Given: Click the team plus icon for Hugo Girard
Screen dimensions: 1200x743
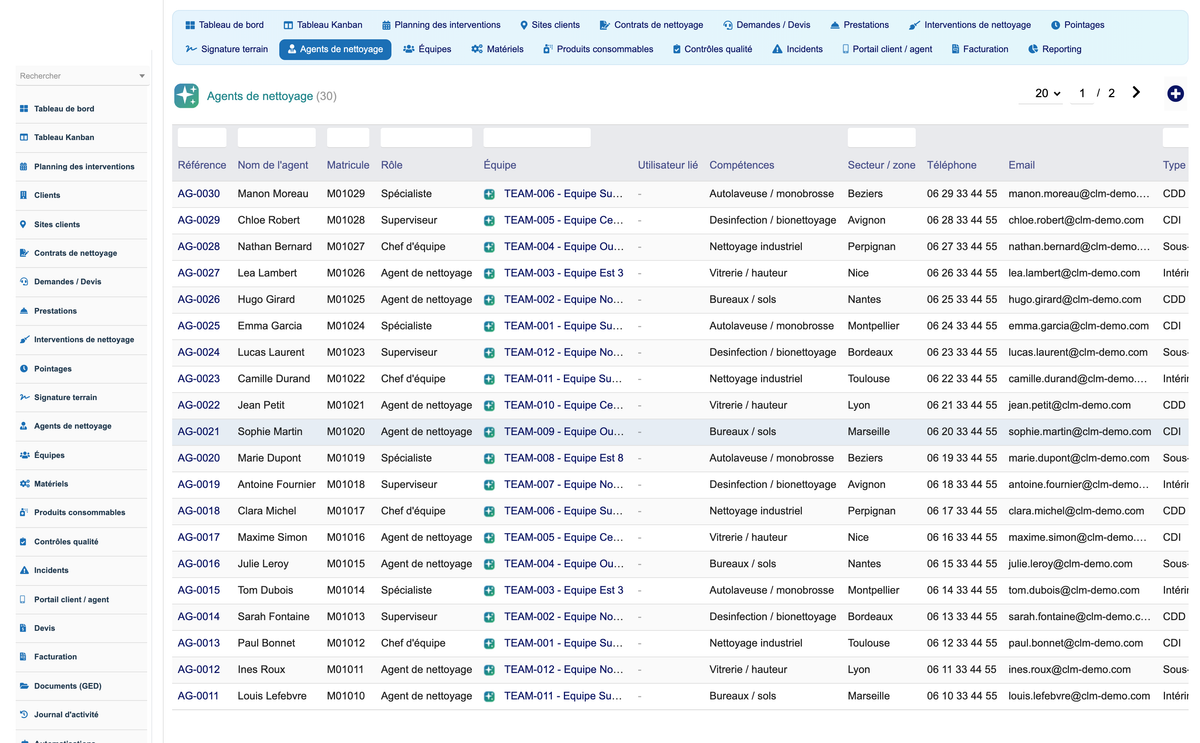Looking at the screenshot, I should 489,300.
